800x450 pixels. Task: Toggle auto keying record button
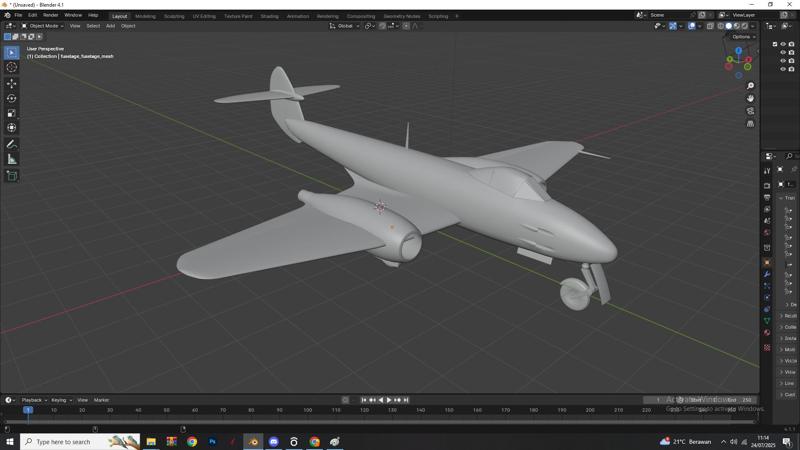345,400
